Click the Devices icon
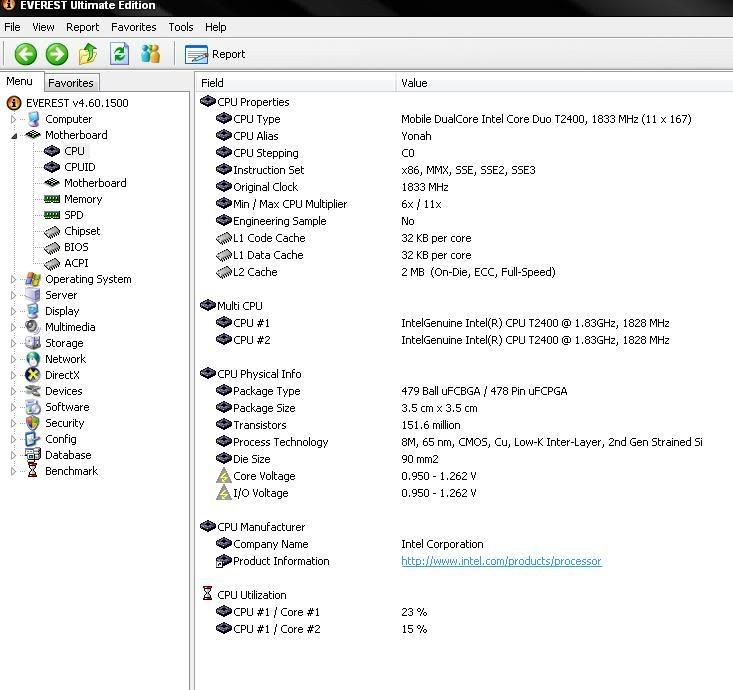This screenshot has width=733, height=690. pos(33,391)
